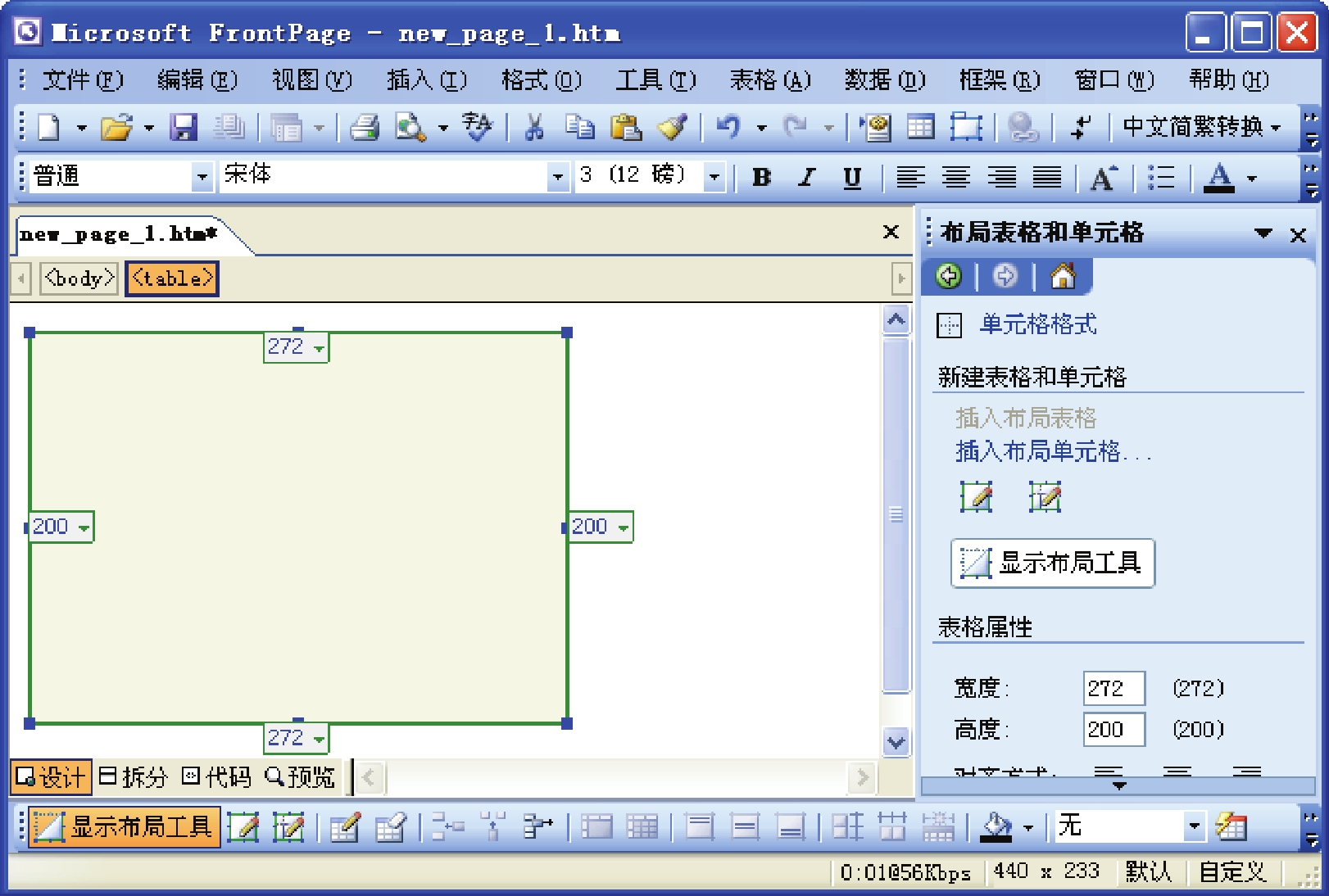Image resolution: width=1329 pixels, height=896 pixels.
Task: Toggle align right
Action: 1001,177
